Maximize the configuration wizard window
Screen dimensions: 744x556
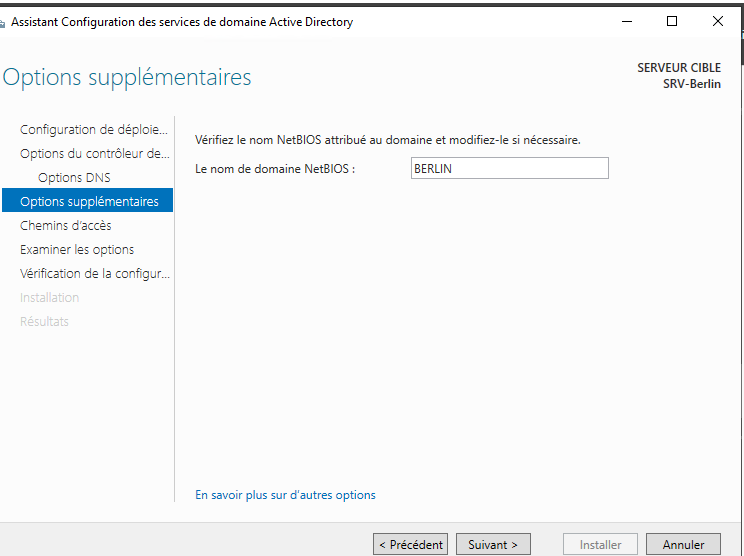[x=672, y=22]
